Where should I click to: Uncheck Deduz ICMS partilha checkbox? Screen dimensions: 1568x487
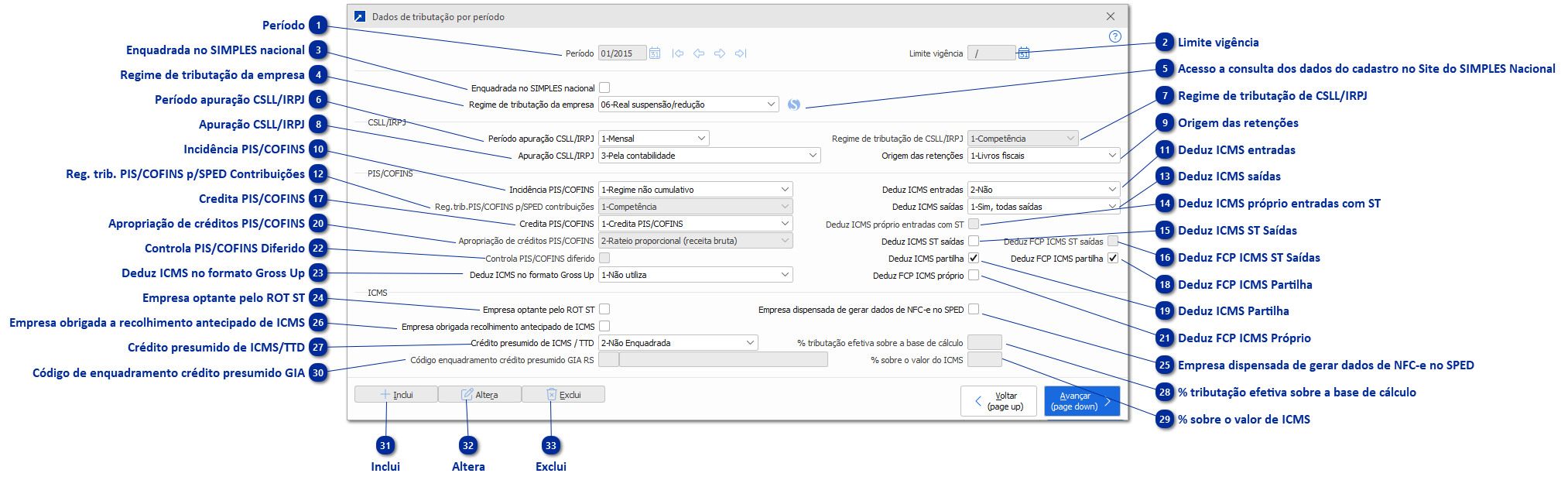(x=974, y=258)
